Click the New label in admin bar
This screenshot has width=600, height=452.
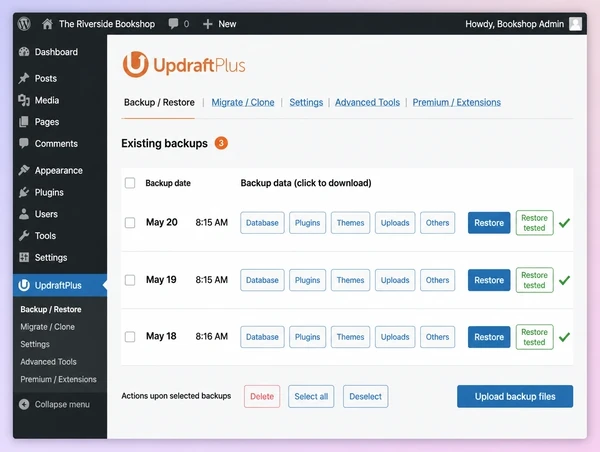tap(227, 24)
